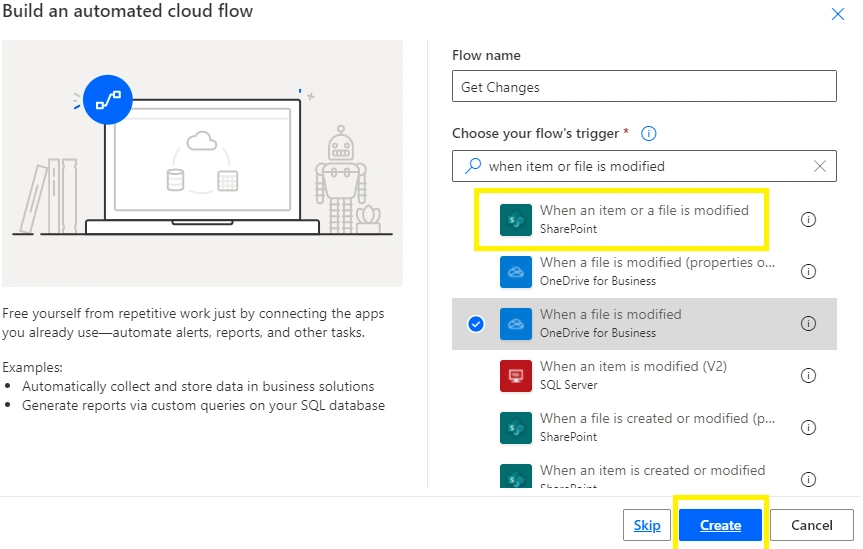
Task: Open info for selected 'When a file is modified' trigger
Action: [x=808, y=324]
